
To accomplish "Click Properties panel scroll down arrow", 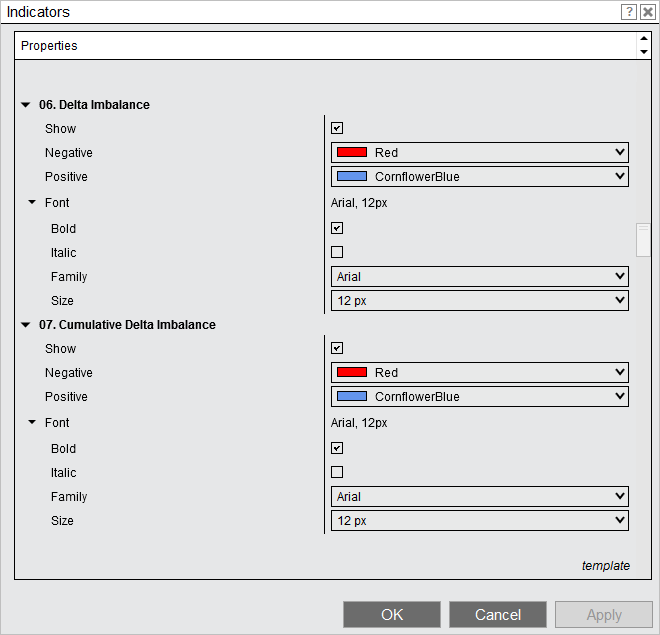I will coord(643,52).
